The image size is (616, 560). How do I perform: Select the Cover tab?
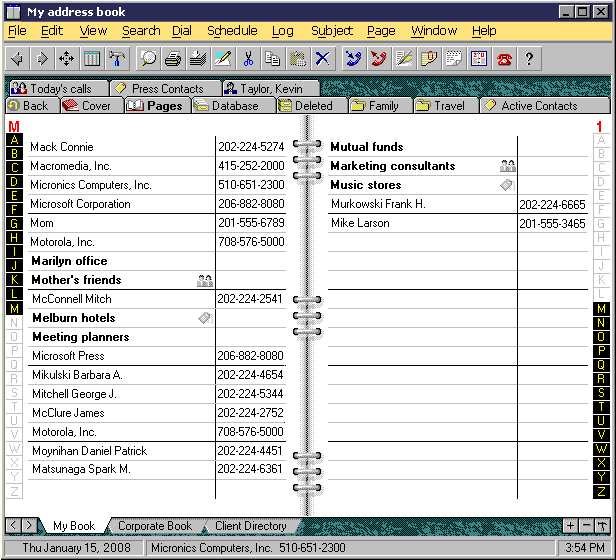pos(92,106)
